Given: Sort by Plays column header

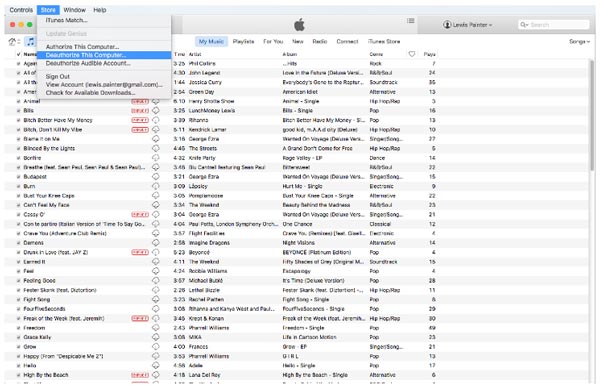Looking at the screenshot, I should coord(430,54).
